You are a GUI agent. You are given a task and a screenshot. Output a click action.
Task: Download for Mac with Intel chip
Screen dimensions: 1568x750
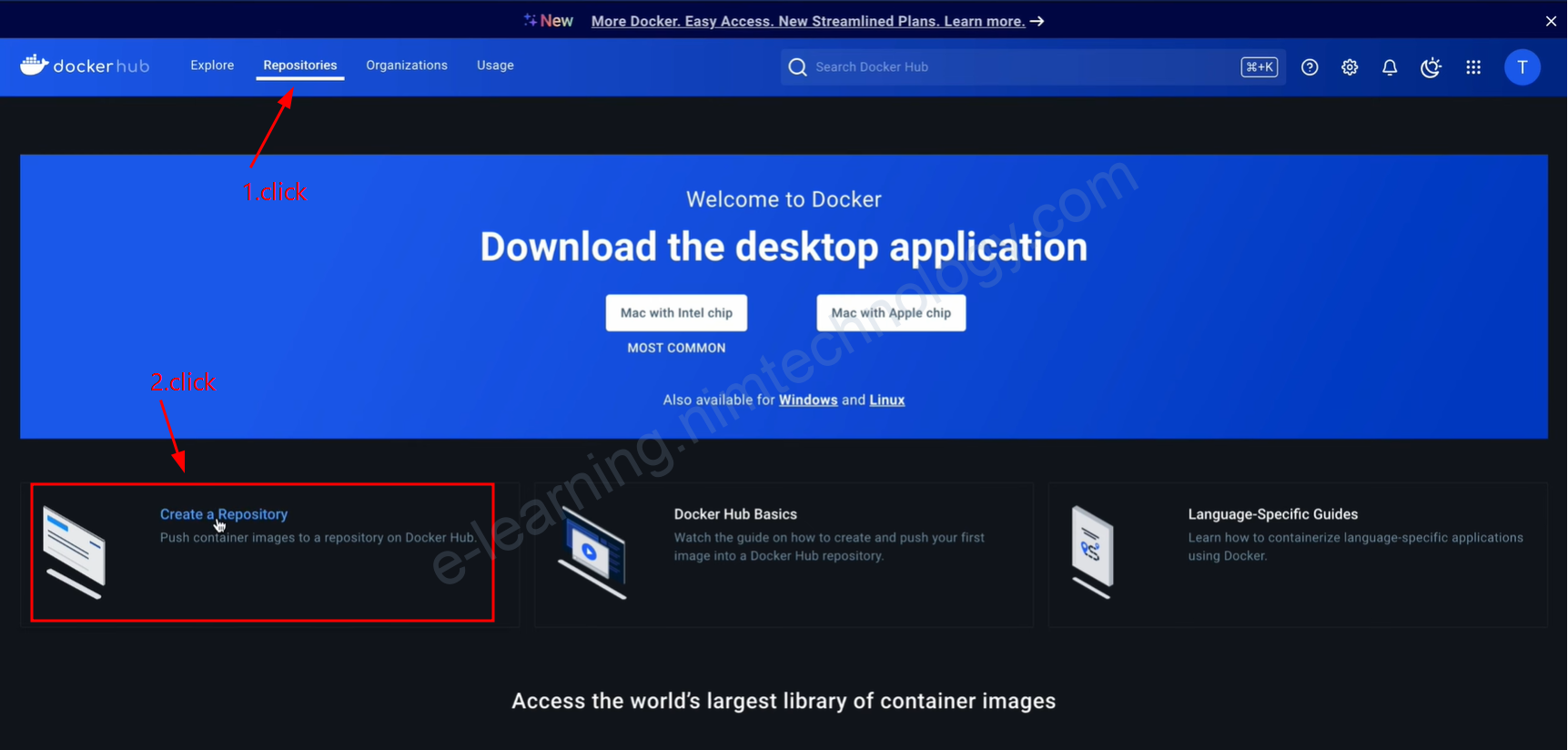[676, 313]
